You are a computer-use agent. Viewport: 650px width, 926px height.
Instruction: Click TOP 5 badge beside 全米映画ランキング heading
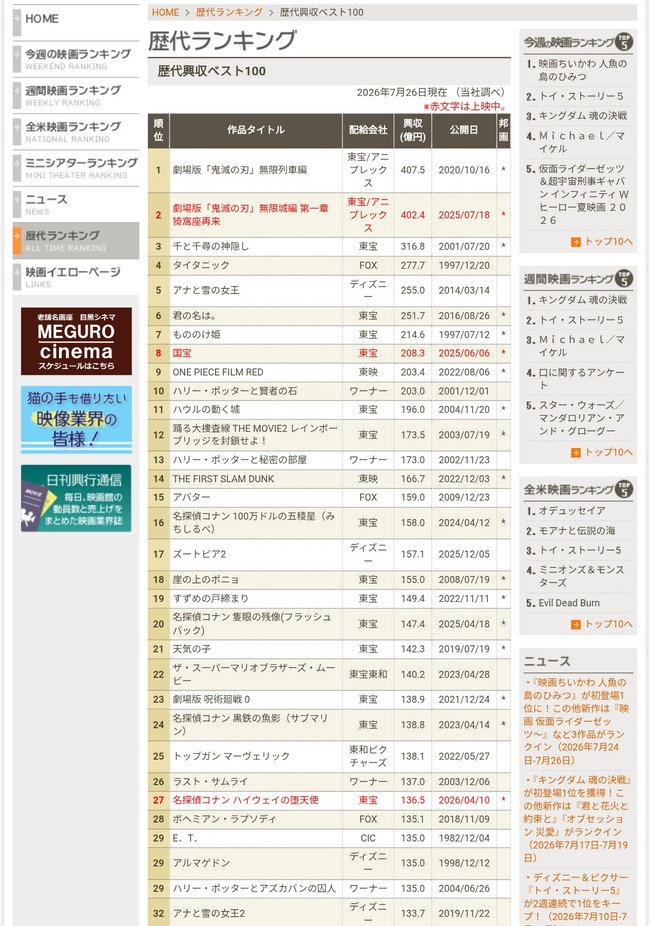[x=624, y=489]
